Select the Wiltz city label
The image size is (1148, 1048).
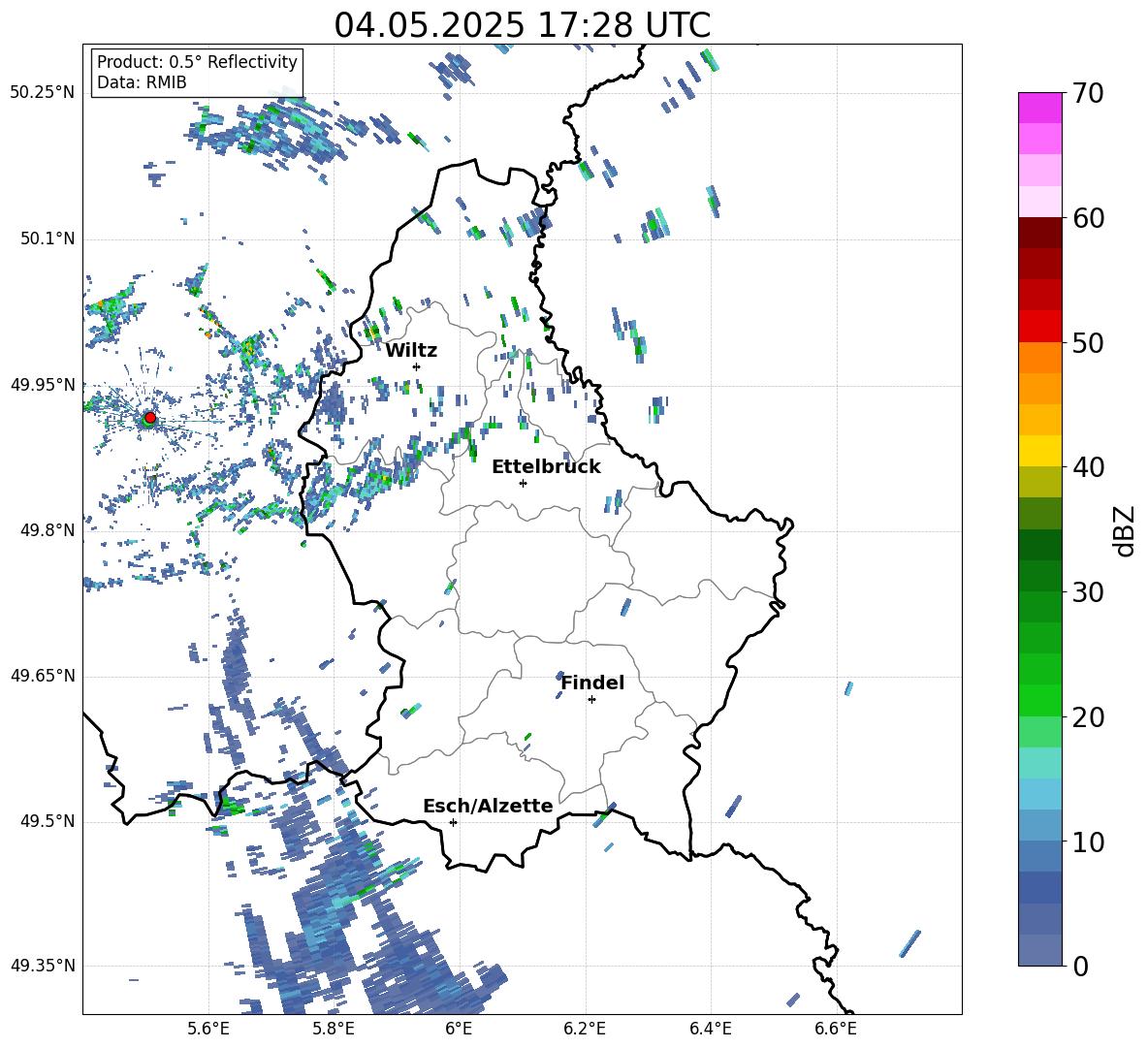(411, 351)
